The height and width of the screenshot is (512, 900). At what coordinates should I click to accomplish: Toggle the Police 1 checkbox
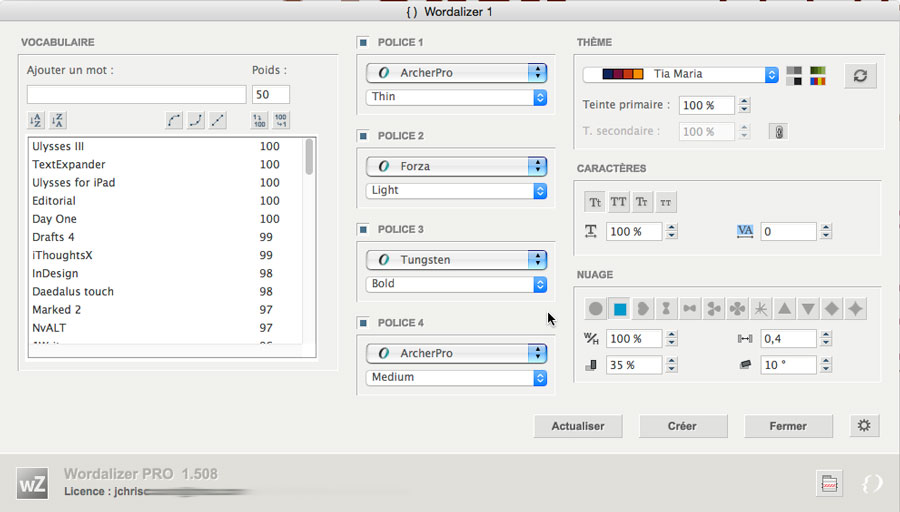pos(362,42)
